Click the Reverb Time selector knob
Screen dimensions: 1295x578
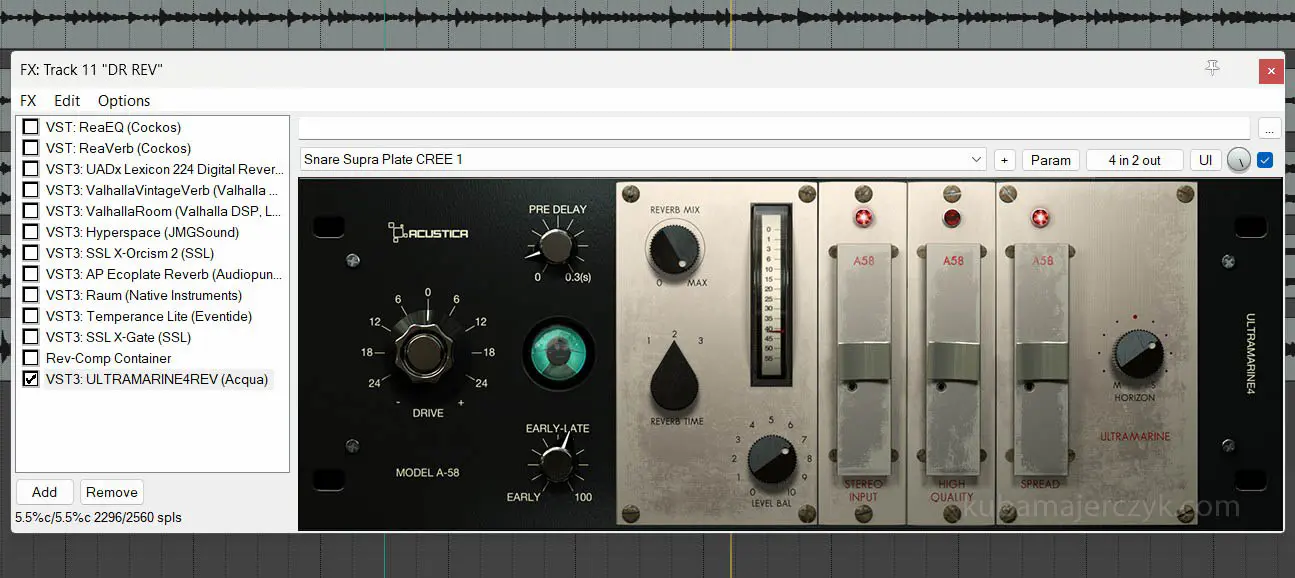coord(676,382)
